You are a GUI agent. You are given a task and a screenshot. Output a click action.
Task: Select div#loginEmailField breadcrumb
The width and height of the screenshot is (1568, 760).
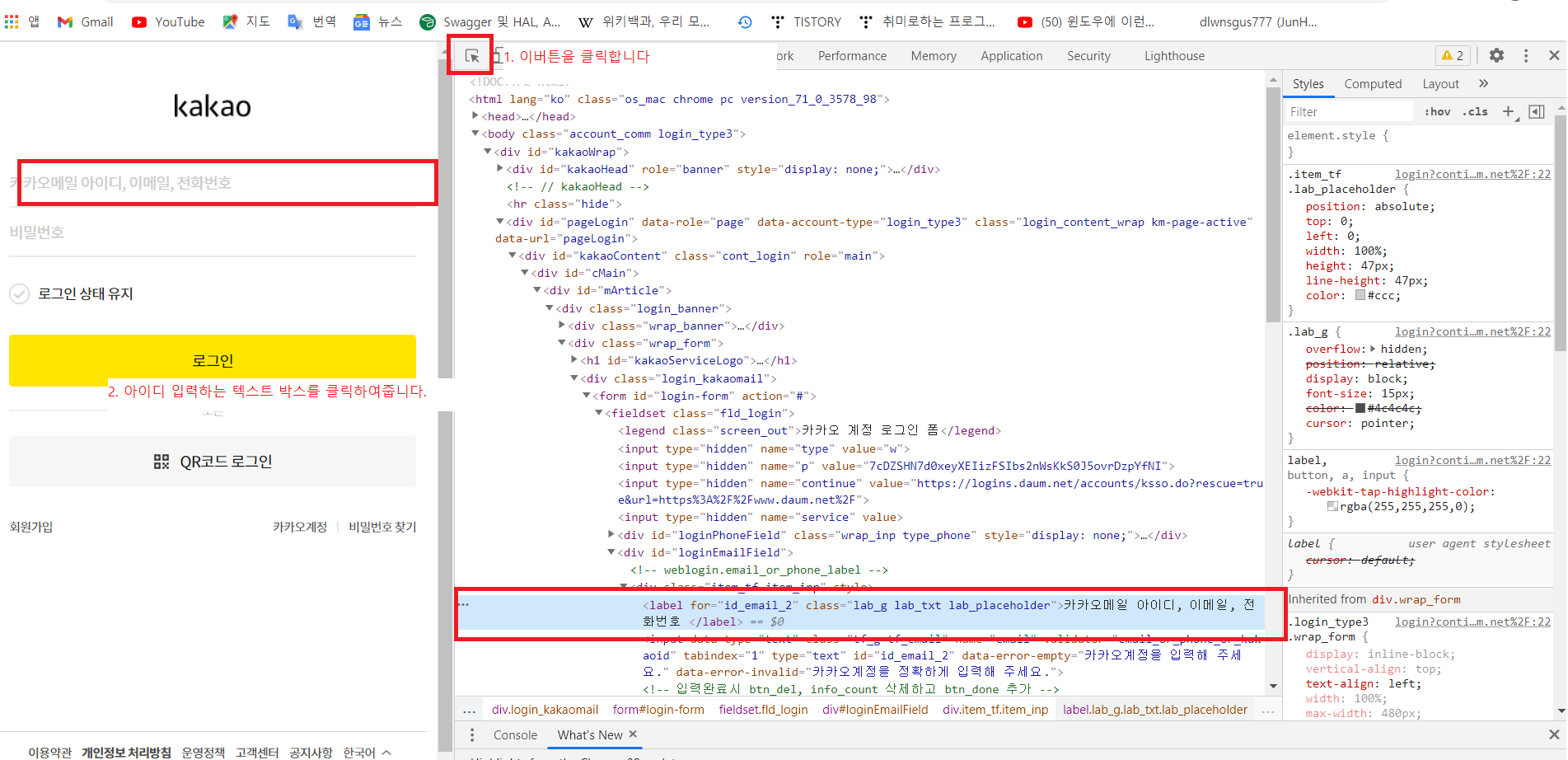coord(875,710)
